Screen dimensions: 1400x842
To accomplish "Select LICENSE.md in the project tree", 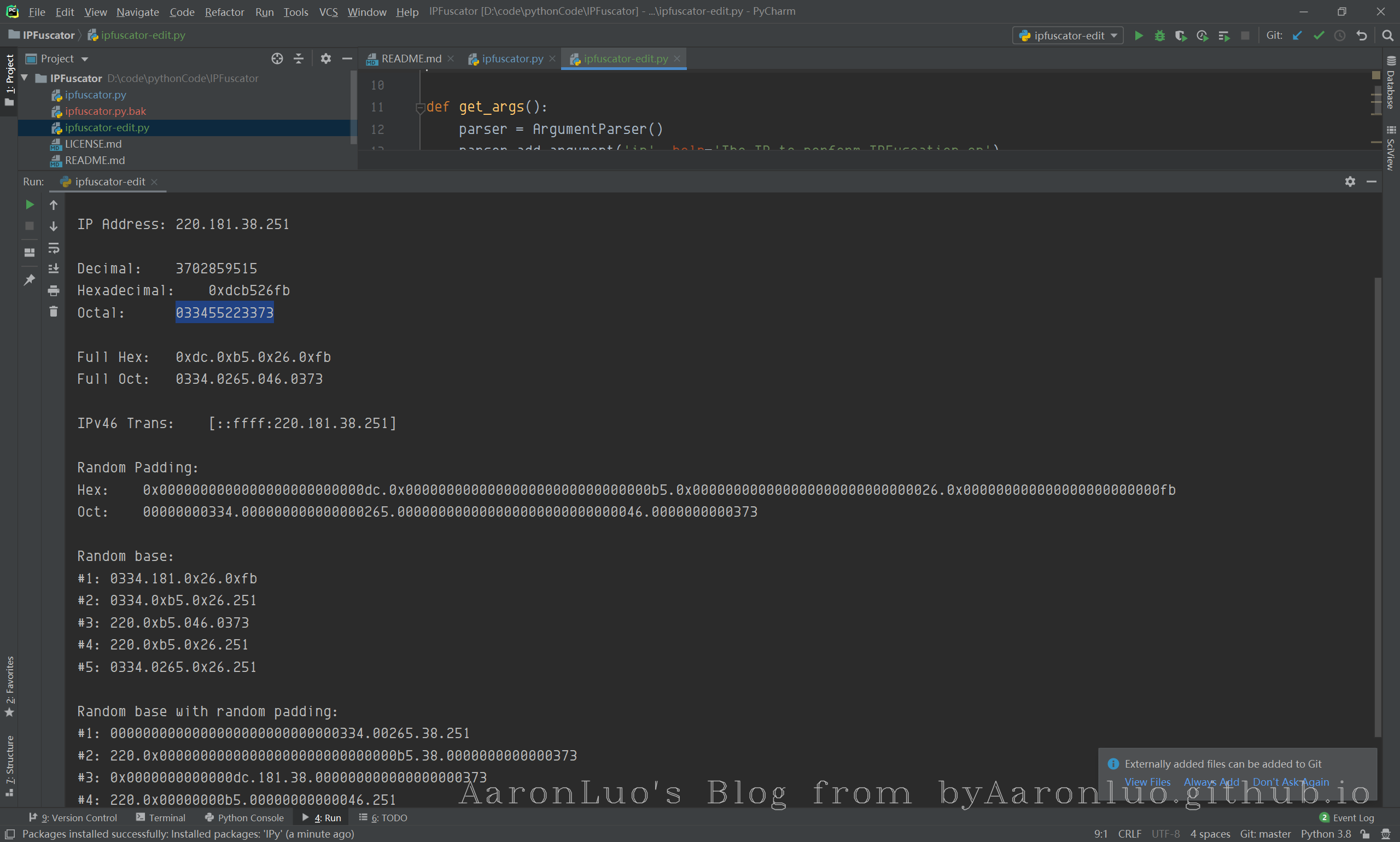I will click(x=93, y=144).
